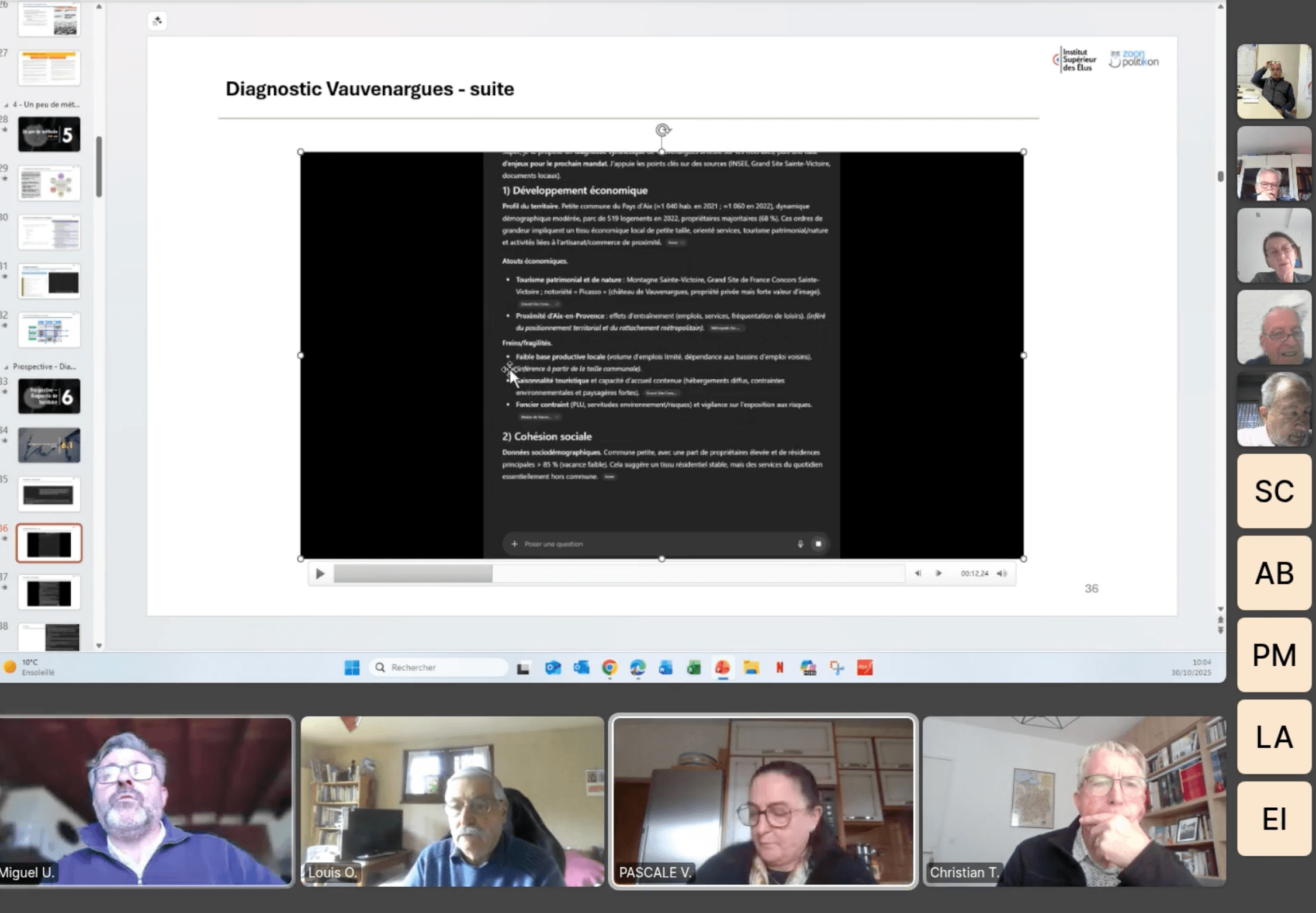Select slide 31 thumbnail
Image resolution: width=1316 pixels, height=913 pixels.
49,281
